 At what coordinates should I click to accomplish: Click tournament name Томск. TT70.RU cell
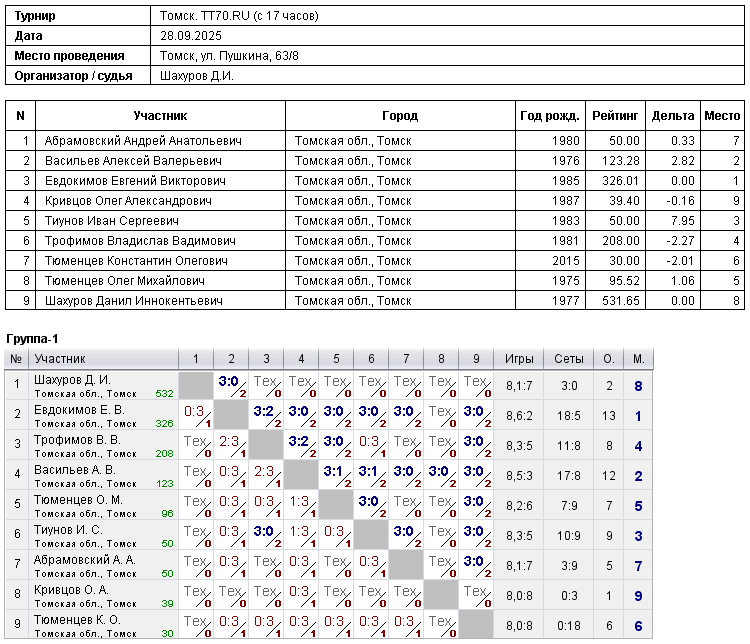(x=240, y=16)
